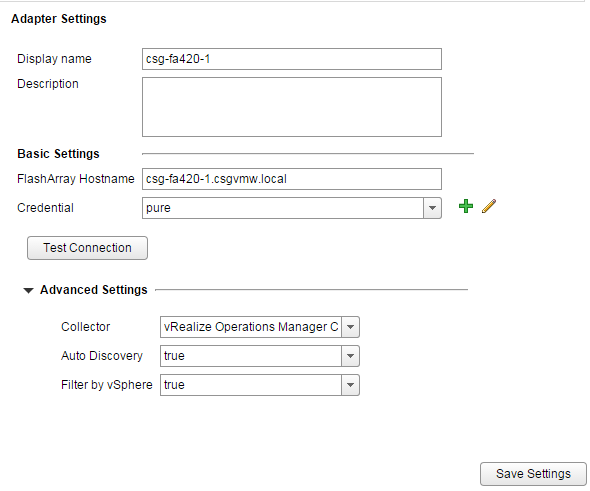Click into the Description text area
590x491 pixels.
click(292, 107)
